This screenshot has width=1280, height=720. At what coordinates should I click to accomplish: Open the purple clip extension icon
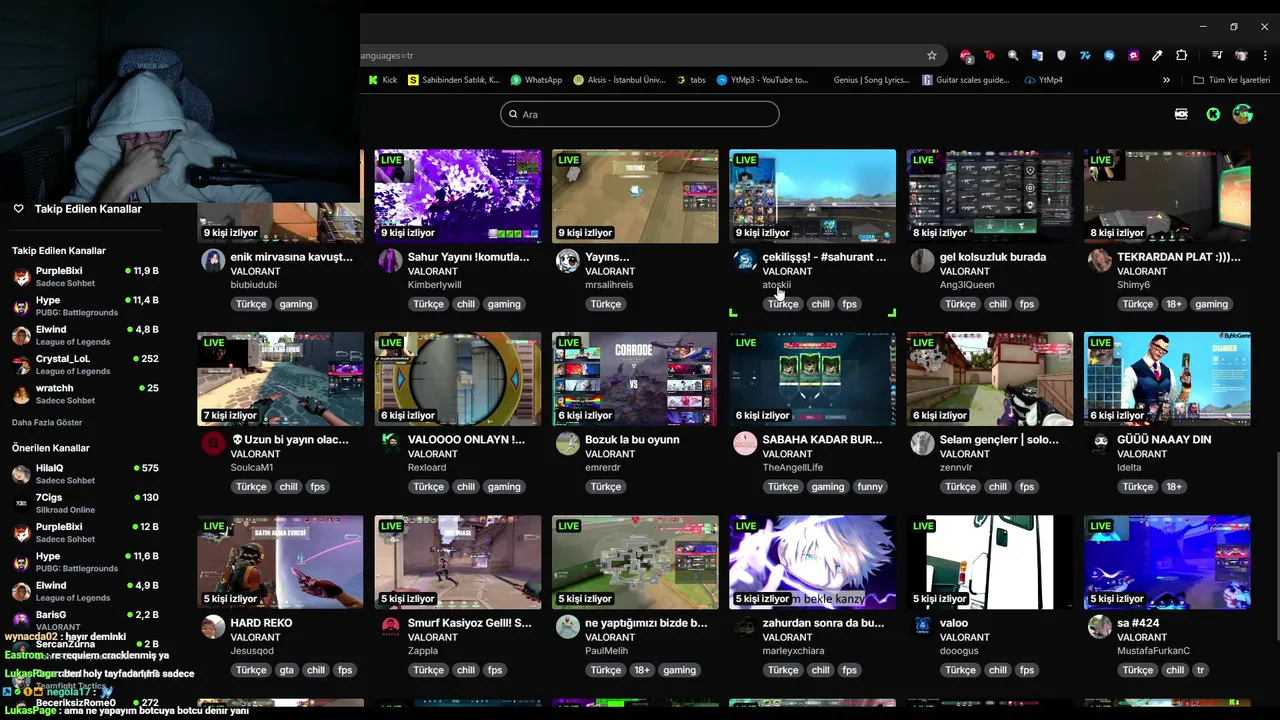pos(1133,56)
